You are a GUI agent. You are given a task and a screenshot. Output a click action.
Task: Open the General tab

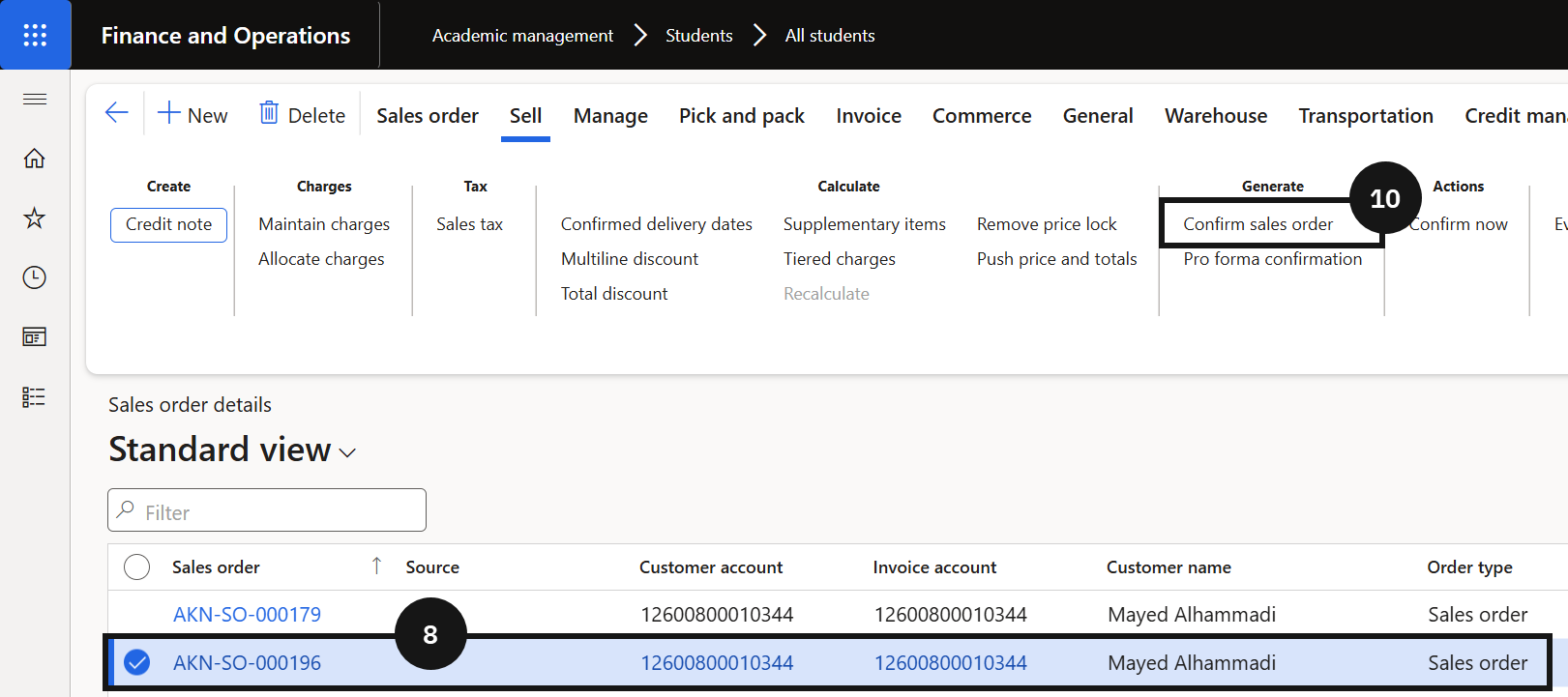[1098, 116]
